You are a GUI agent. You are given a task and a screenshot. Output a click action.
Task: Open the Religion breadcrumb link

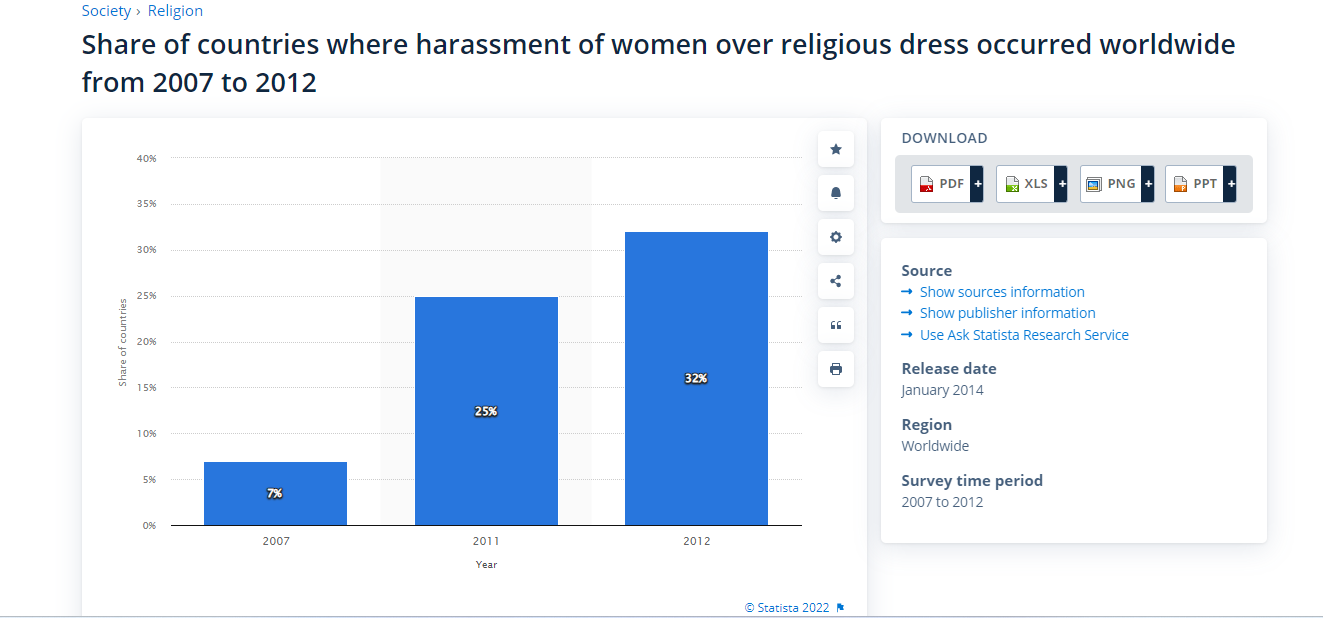point(175,11)
